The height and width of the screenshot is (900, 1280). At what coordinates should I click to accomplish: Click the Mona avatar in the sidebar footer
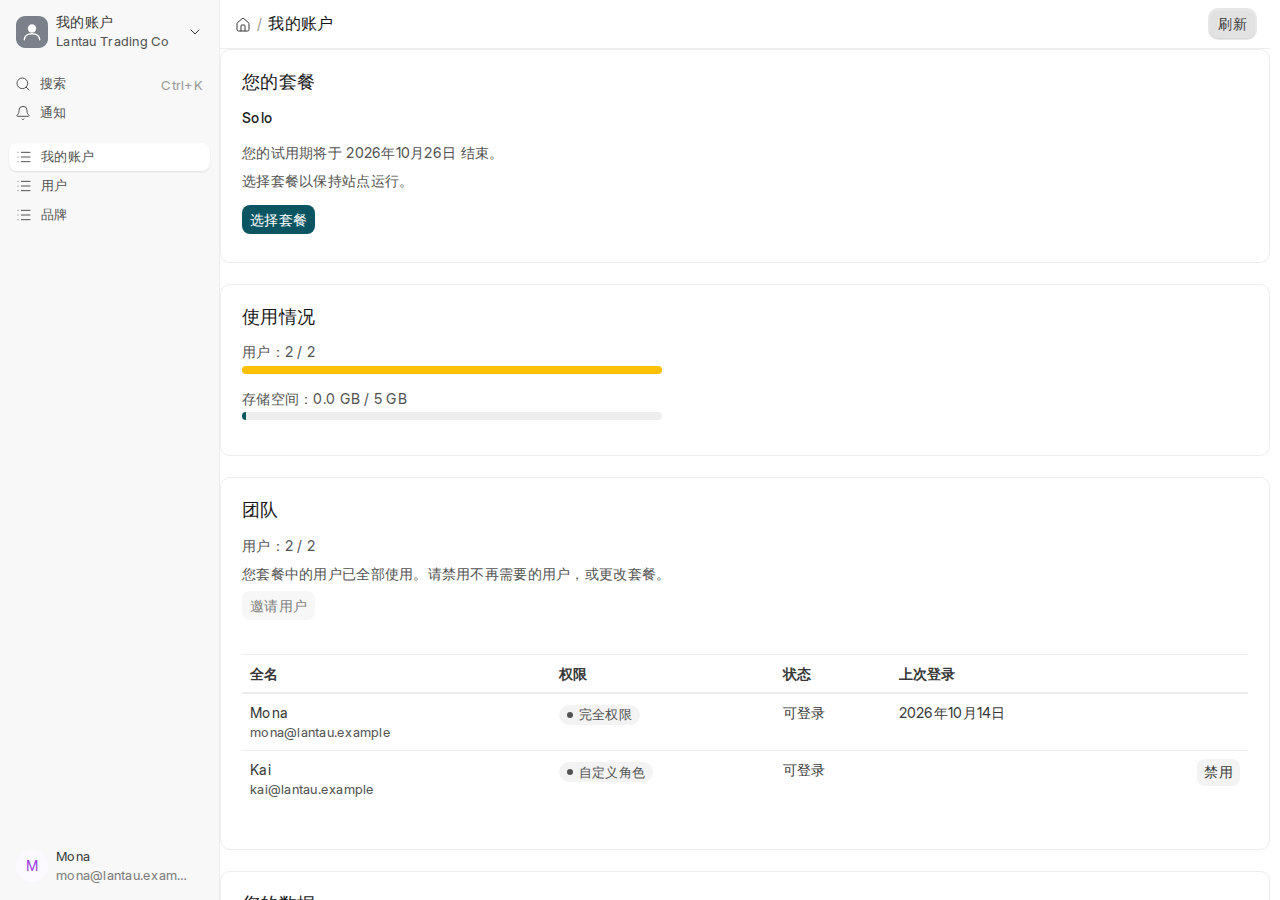click(32, 866)
